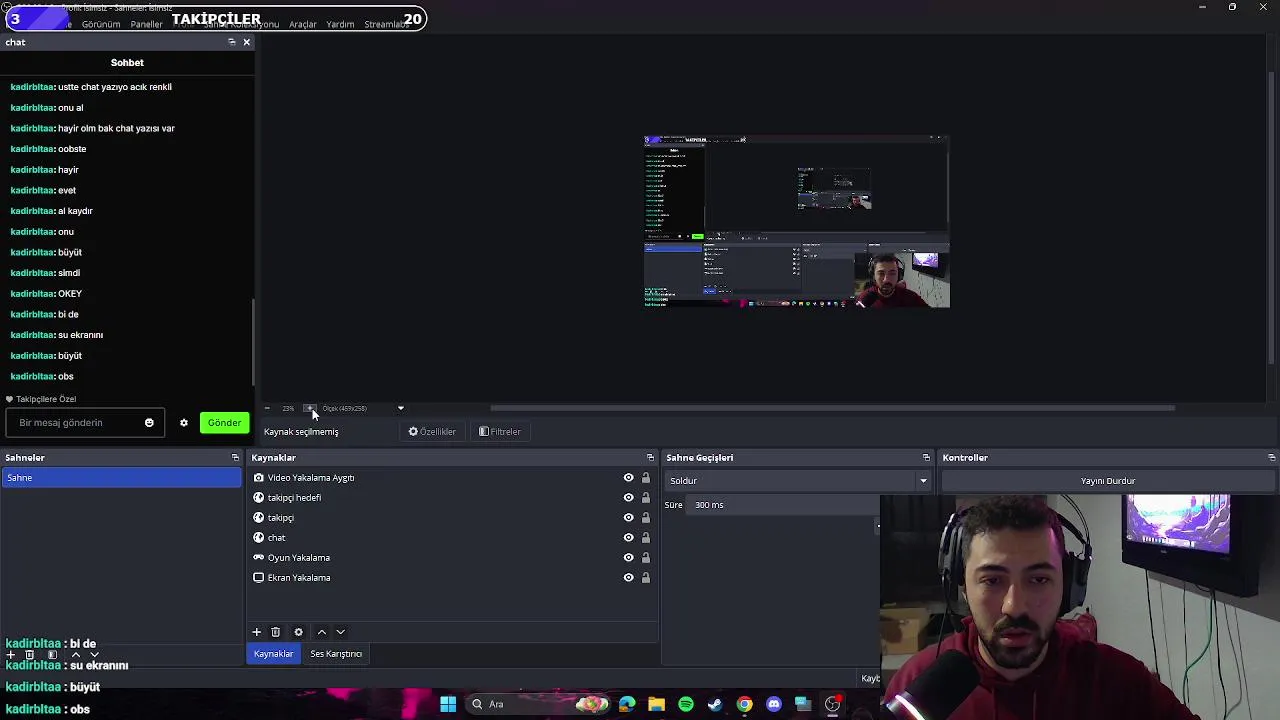
Task: Click chat message 'al kaydır'
Action: pyautogui.click(x=75, y=211)
